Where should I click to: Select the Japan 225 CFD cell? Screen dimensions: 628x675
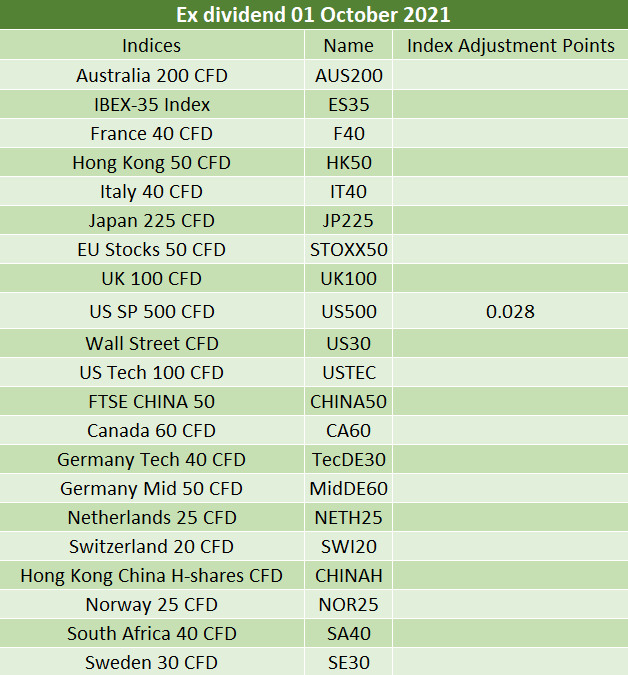click(x=152, y=220)
